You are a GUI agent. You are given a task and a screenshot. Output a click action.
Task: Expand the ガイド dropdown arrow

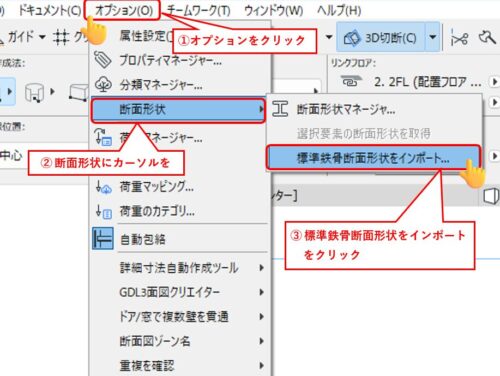tap(42, 37)
